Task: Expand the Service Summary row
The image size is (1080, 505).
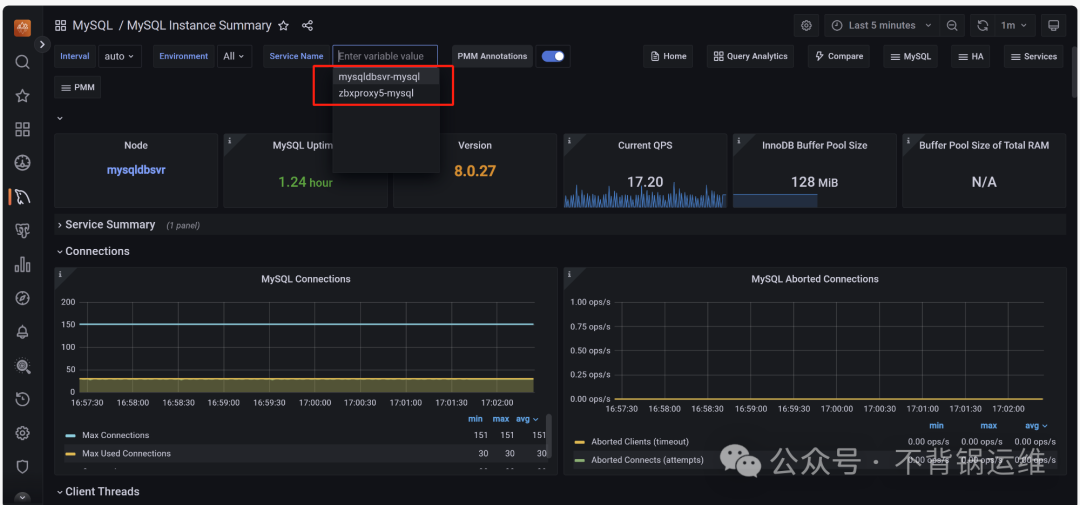Action: [109, 225]
